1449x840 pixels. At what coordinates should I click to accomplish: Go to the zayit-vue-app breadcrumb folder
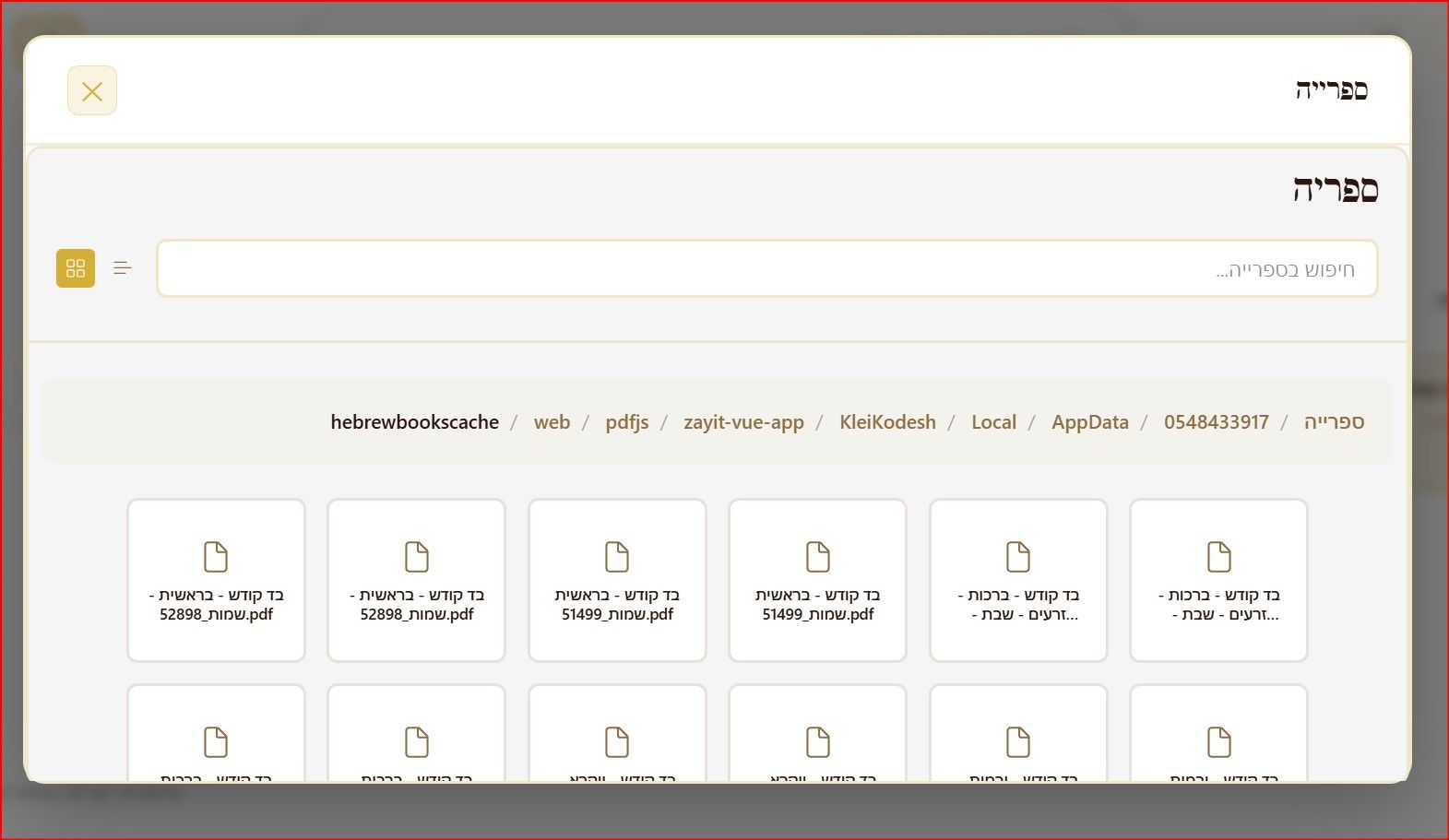(x=743, y=422)
